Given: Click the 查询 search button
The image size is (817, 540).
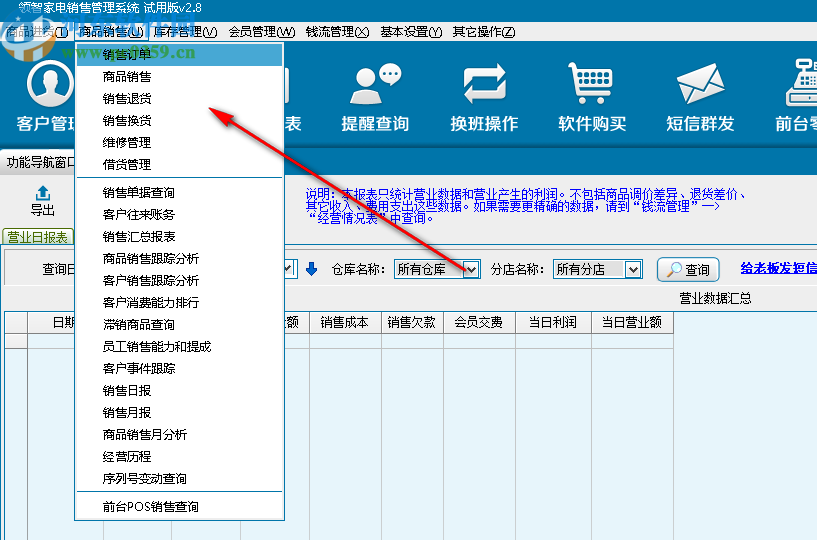Looking at the screenshot, I should click(688, 269).
